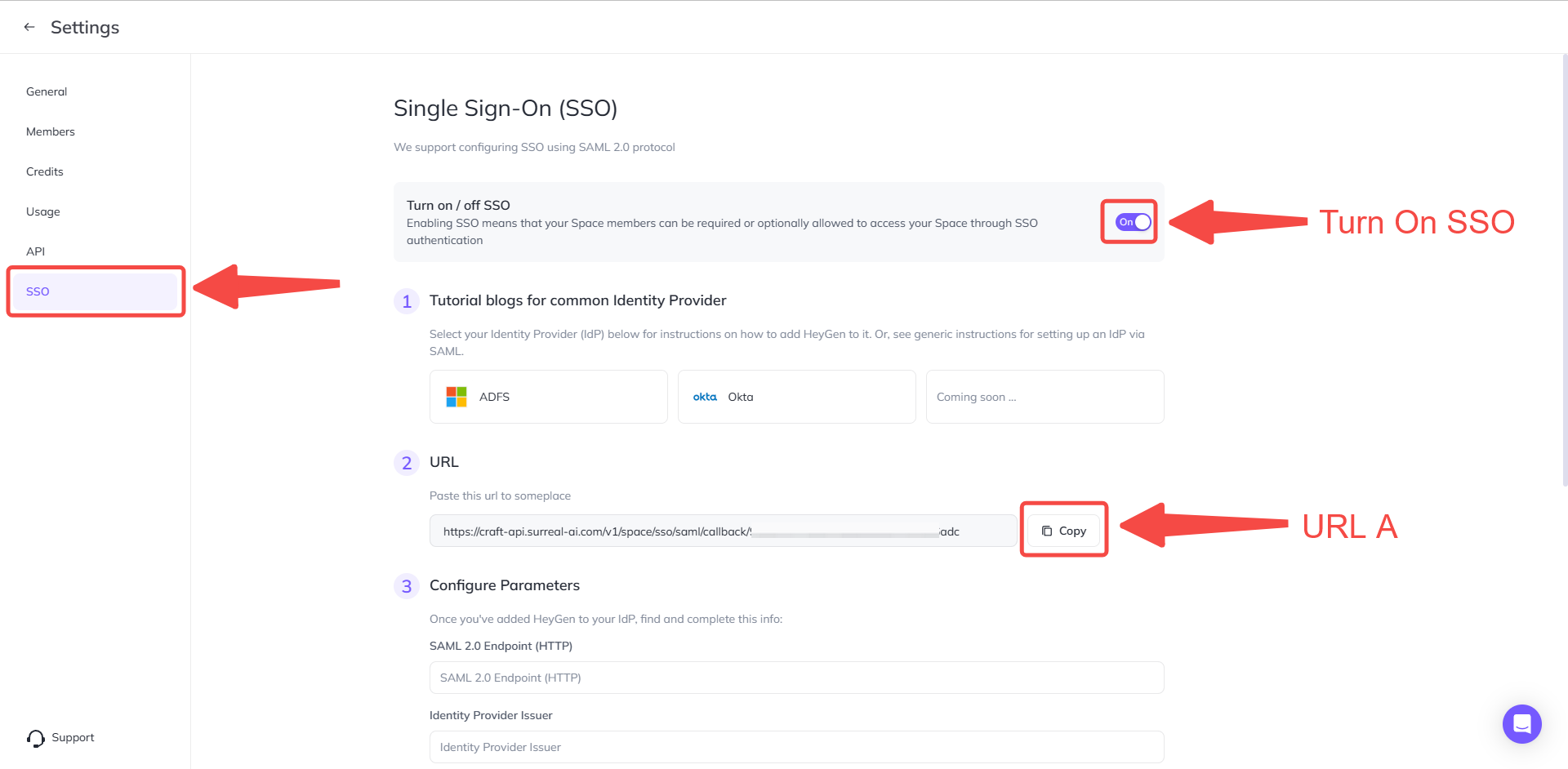Open the ADFS tutorial card
This screenshot has width=1568, height=769.
click(549, 397)
